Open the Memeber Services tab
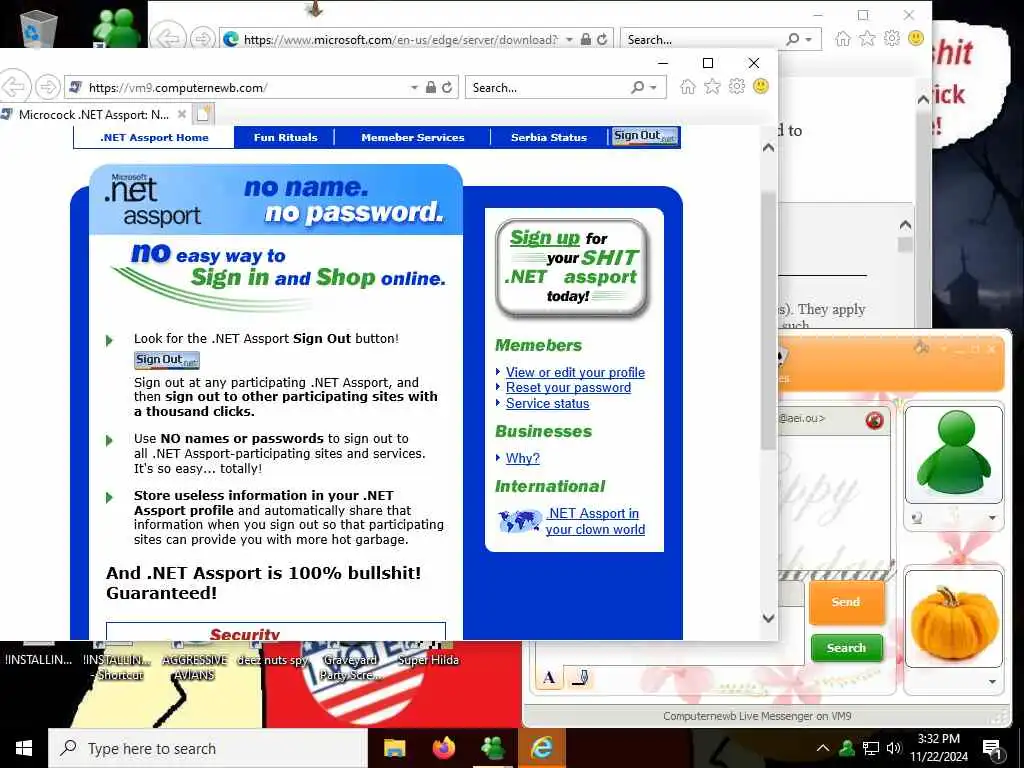The image size is (1024, 768). (x=413, y=137)
